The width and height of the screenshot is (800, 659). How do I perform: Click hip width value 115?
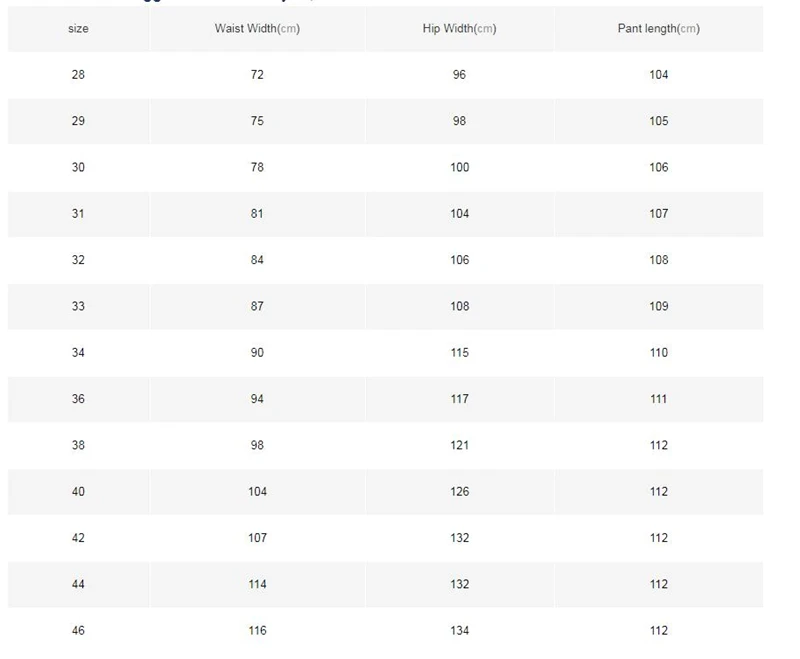(x=460, y=353)
